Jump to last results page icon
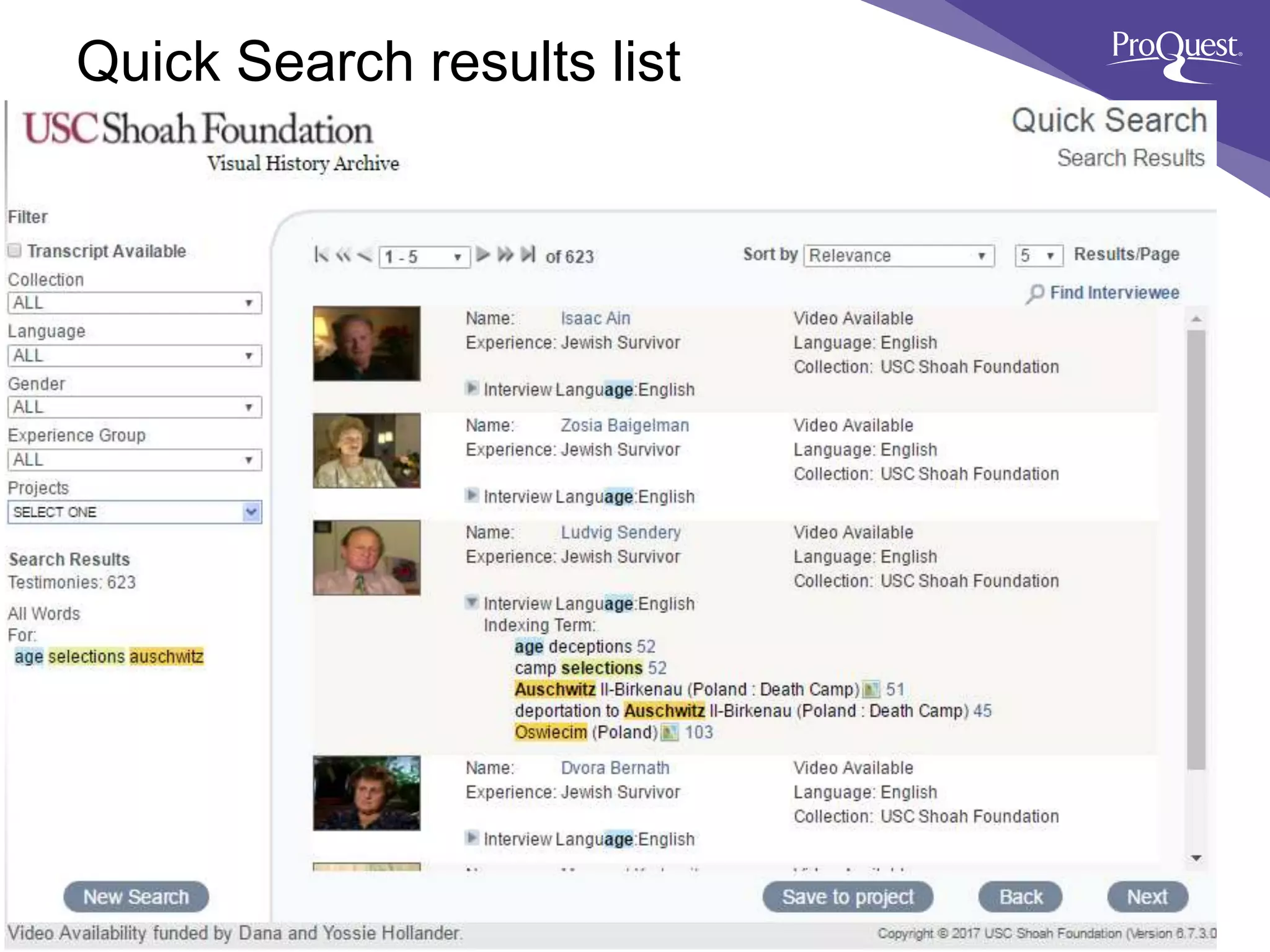The width and height of the screenshot is (1270, 952). click(528, 255)
